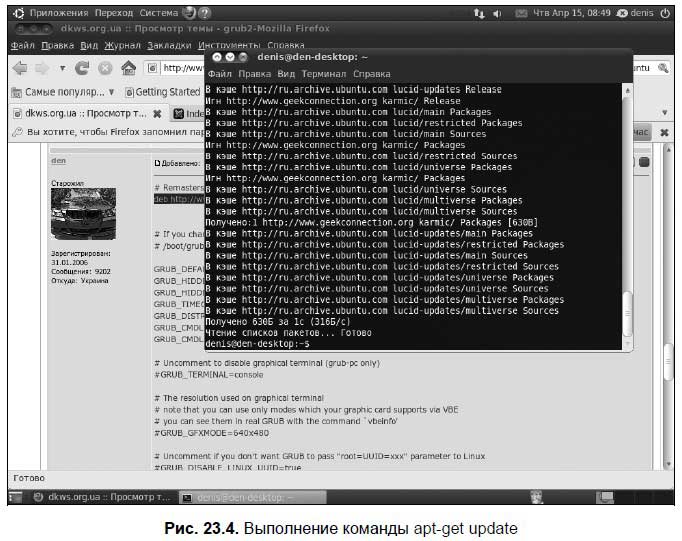Click the terminal scrollbar up arrow
Viewport: 682px width, 541px height.
[627, 90]
